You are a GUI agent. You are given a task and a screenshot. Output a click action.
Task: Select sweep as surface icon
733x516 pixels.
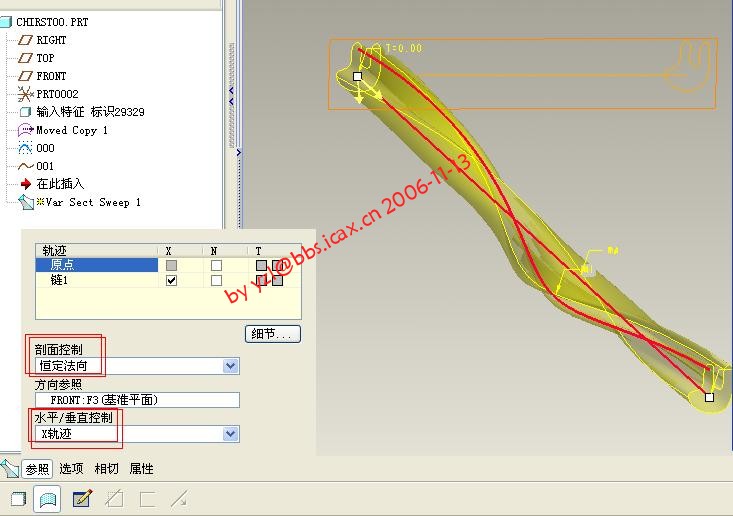tap(47, 499)
